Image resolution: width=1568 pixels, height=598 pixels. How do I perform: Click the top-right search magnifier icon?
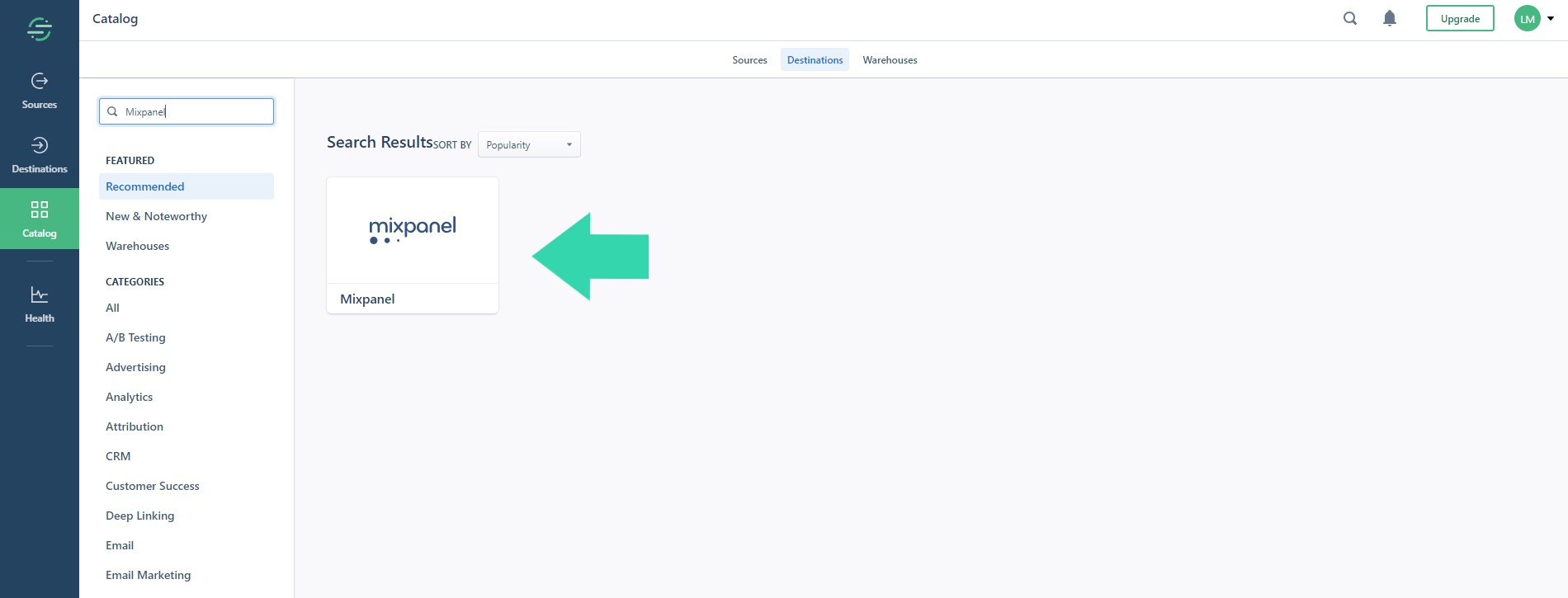coord(1350,18)
